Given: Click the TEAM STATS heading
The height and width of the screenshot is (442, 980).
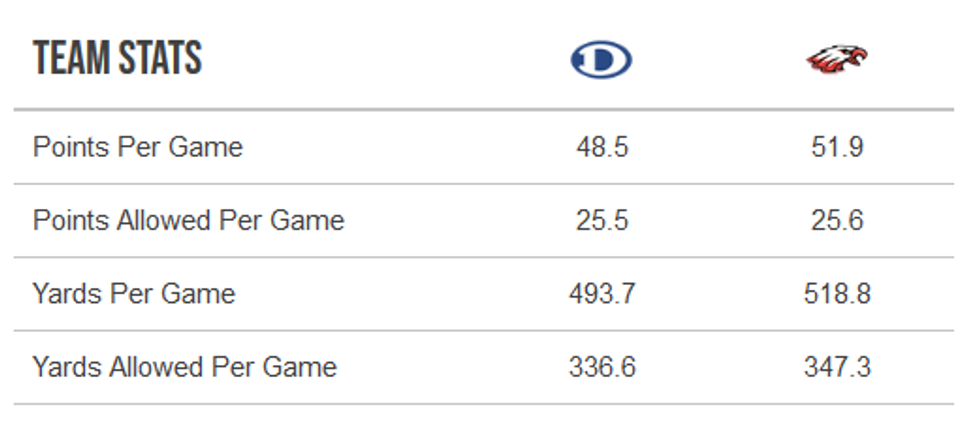Looking at the screenshot, I should [118, 60].
